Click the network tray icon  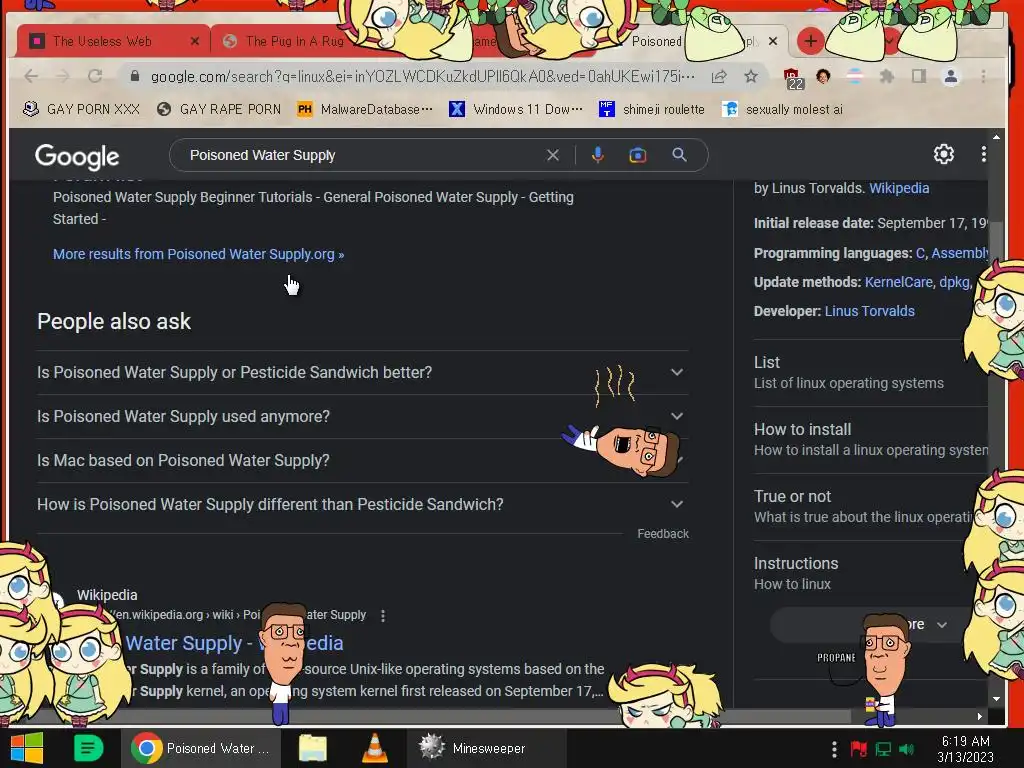pyautogui.click(x=883, y=749)
